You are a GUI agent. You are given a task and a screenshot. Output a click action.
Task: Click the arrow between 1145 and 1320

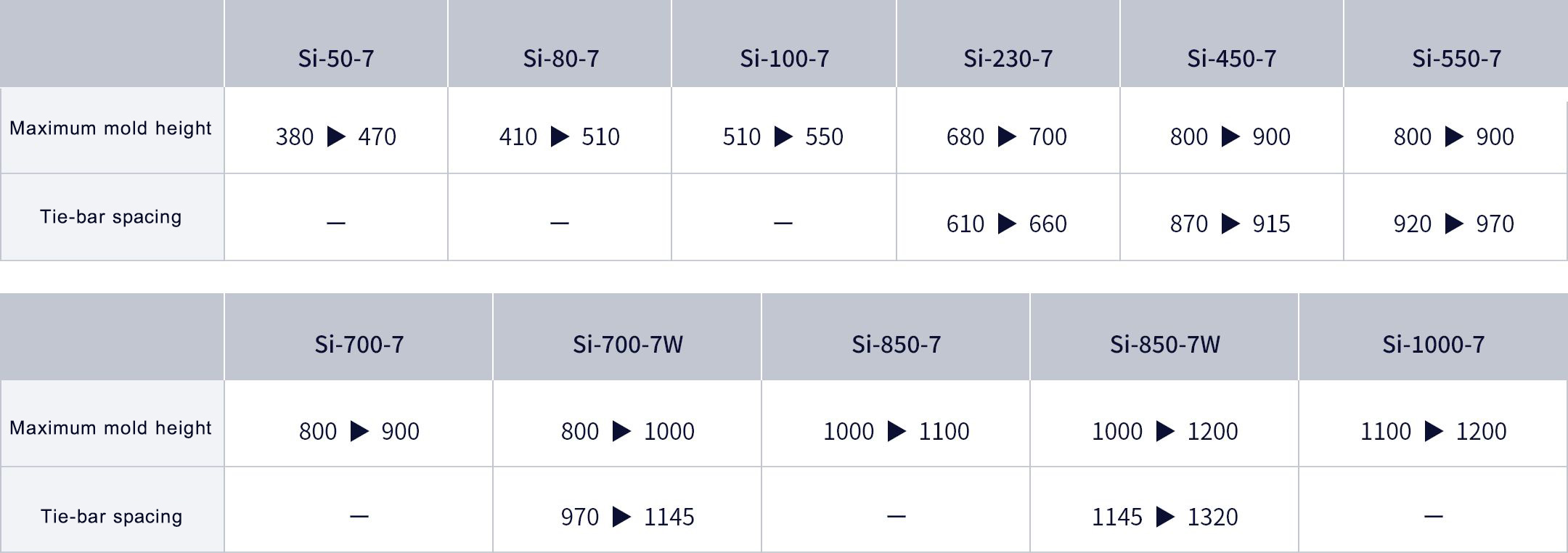(1165, 517)
